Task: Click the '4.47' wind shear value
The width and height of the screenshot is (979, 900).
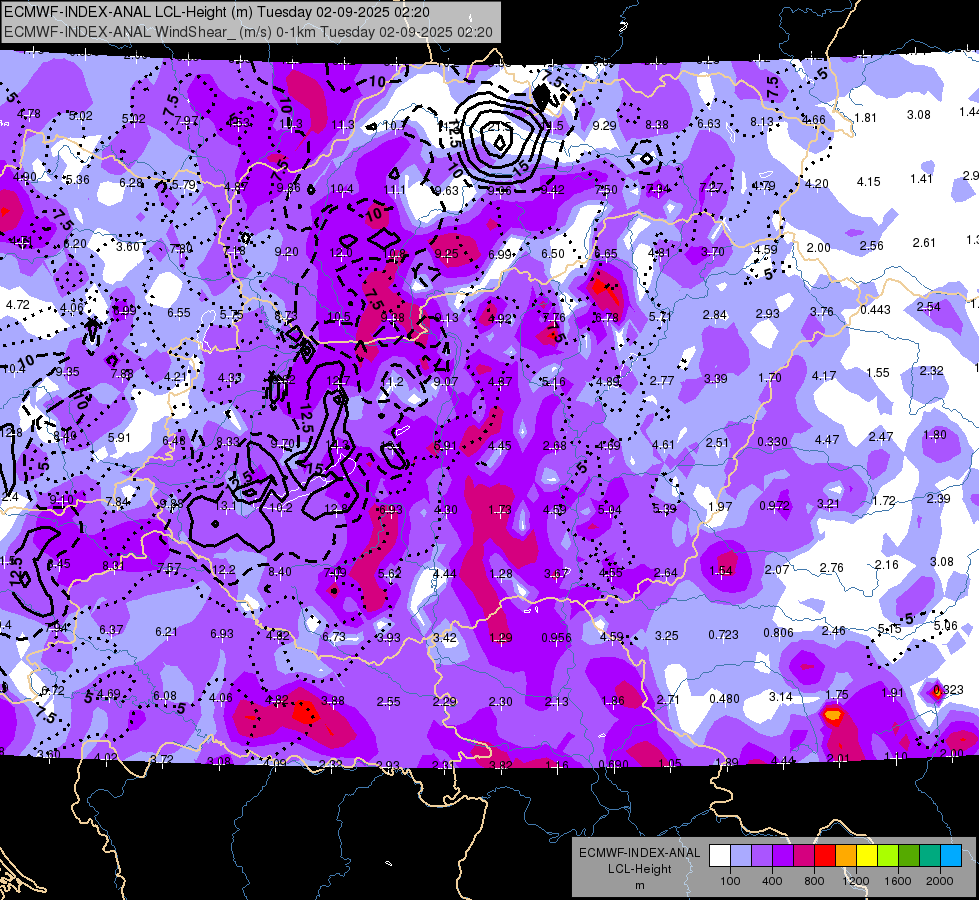Action: point(827,440)
